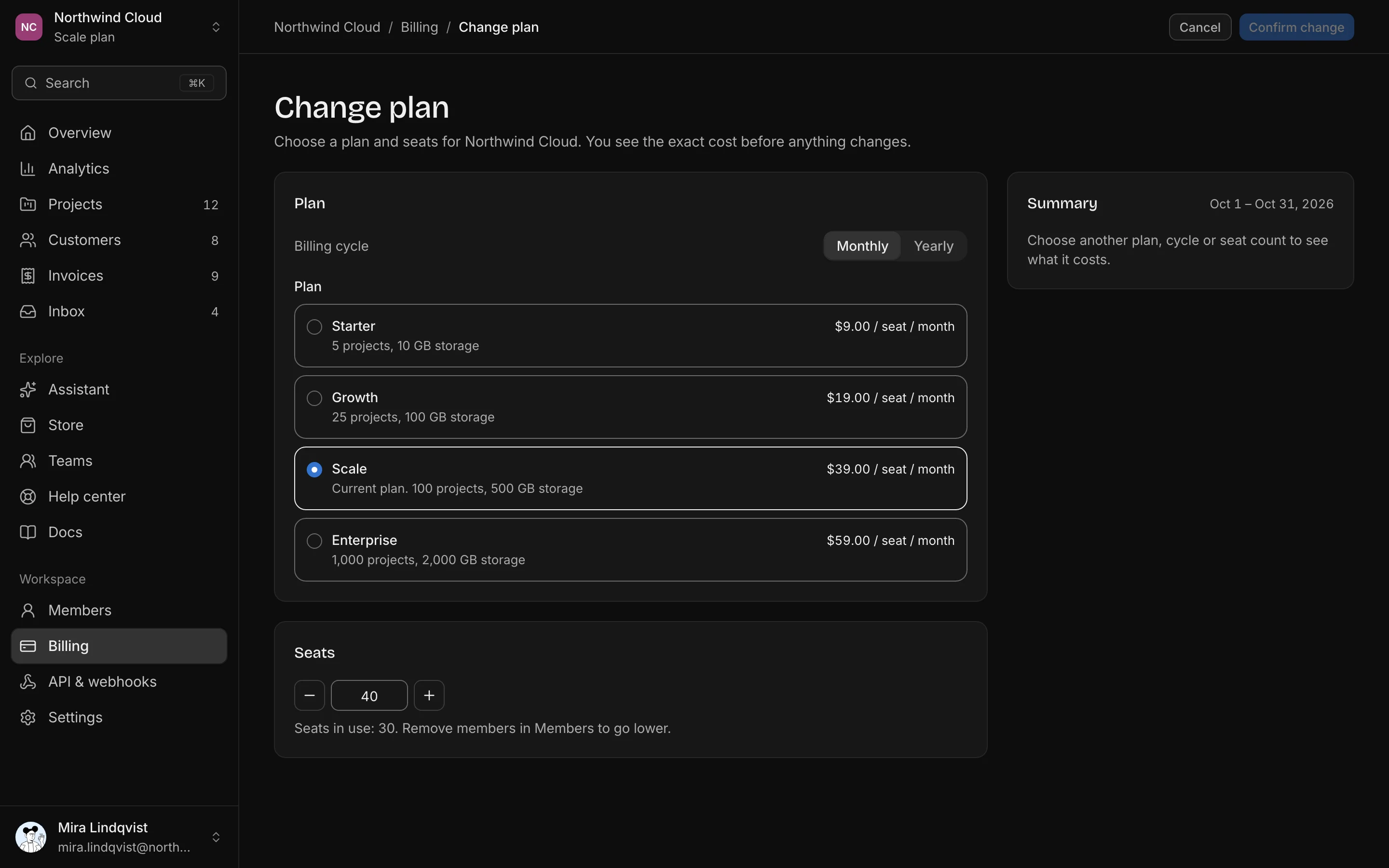Click the magnifier icon in the Search box

click(31, 83)
